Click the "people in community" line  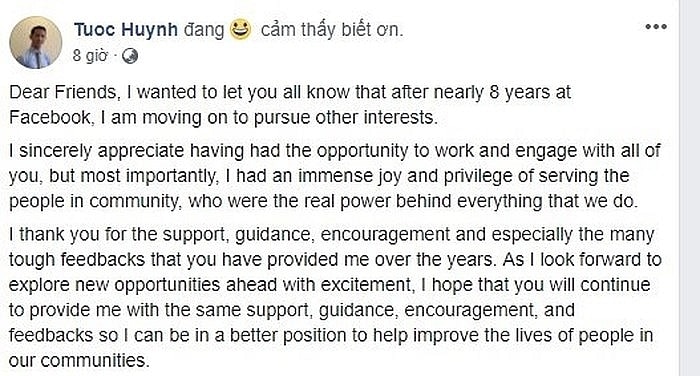click(x=323, y=201)
